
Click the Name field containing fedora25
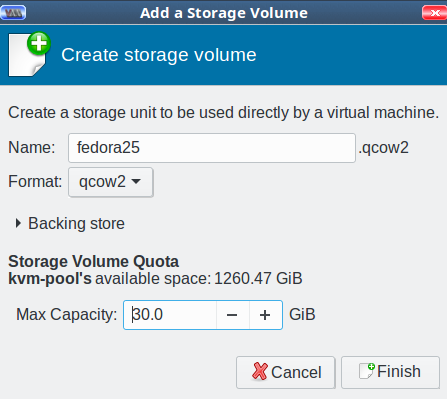pos(212,148)
